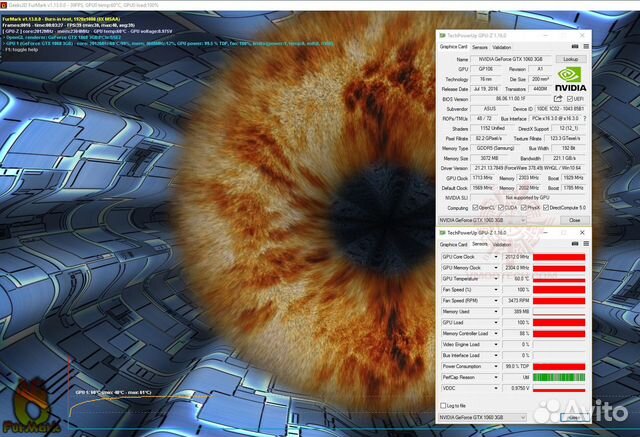Screen dimensions: 640x437
Task: Click the Power Consumption red graph bar
Action: pyautogui.click(x=559, y=366)
